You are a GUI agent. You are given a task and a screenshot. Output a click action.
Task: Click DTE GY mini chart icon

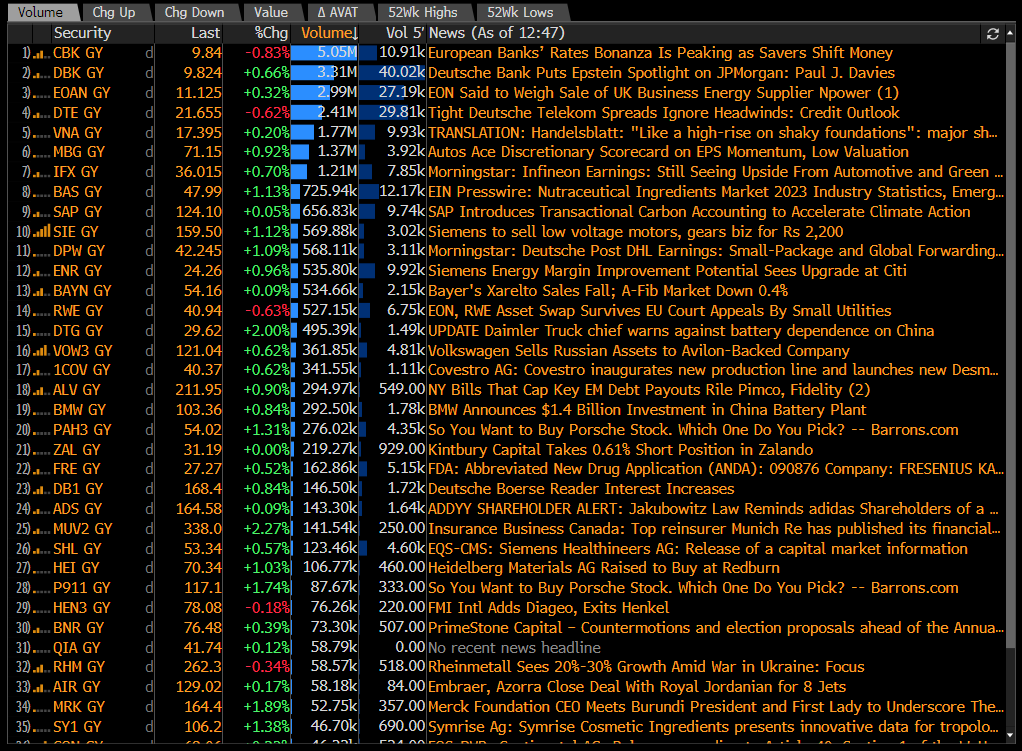[x=42, y=113]
